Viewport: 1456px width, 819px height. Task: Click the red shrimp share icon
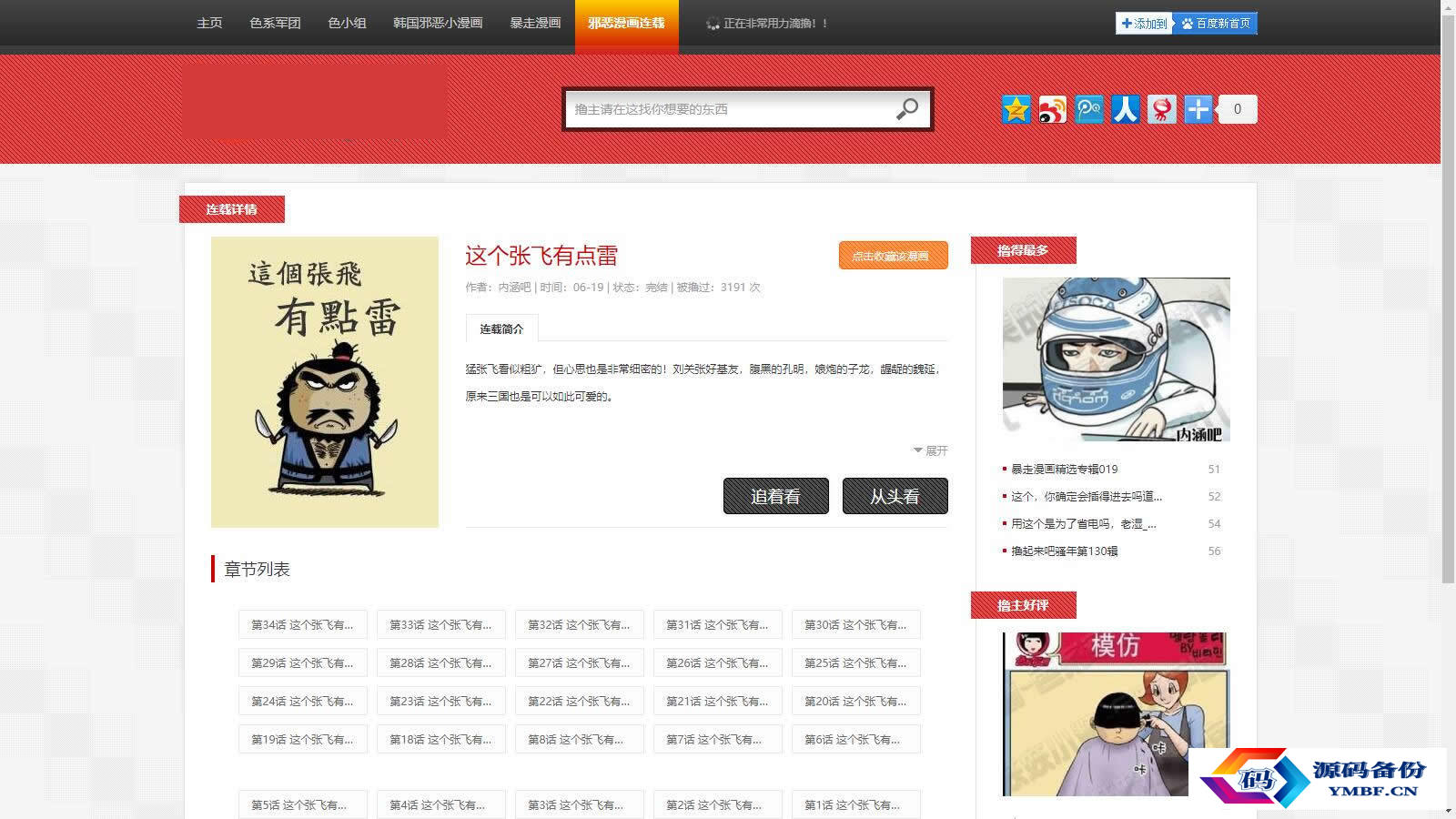pos(1161,109)
